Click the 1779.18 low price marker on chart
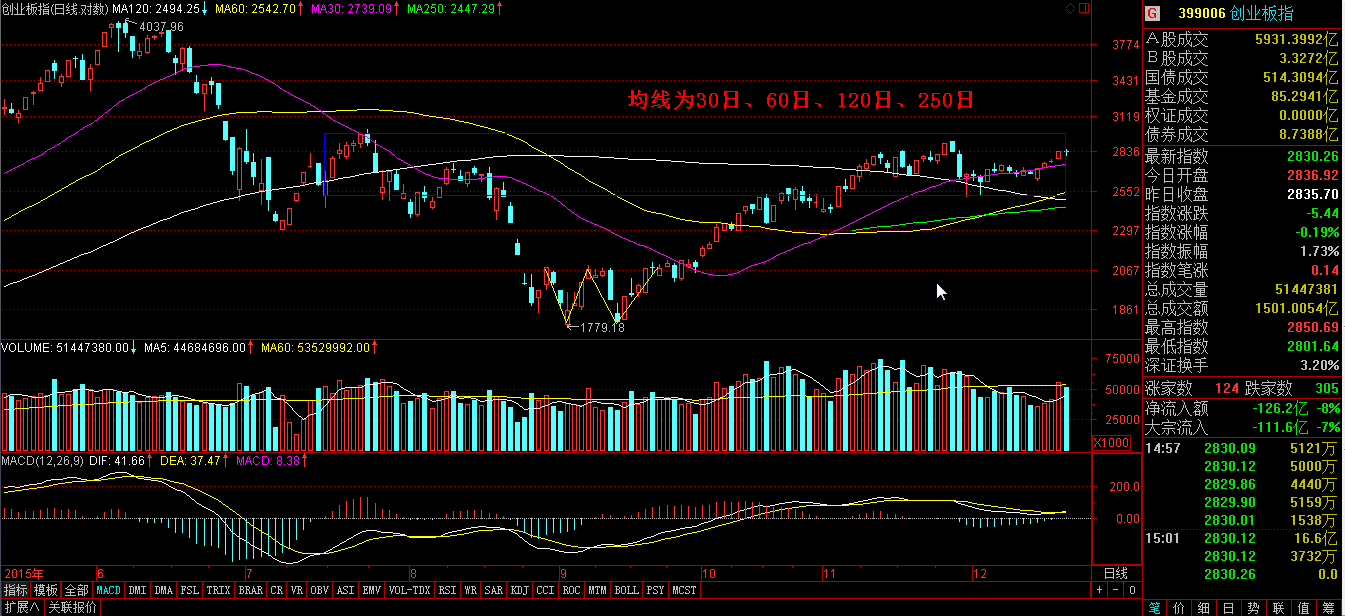 [x=601, y=328]
